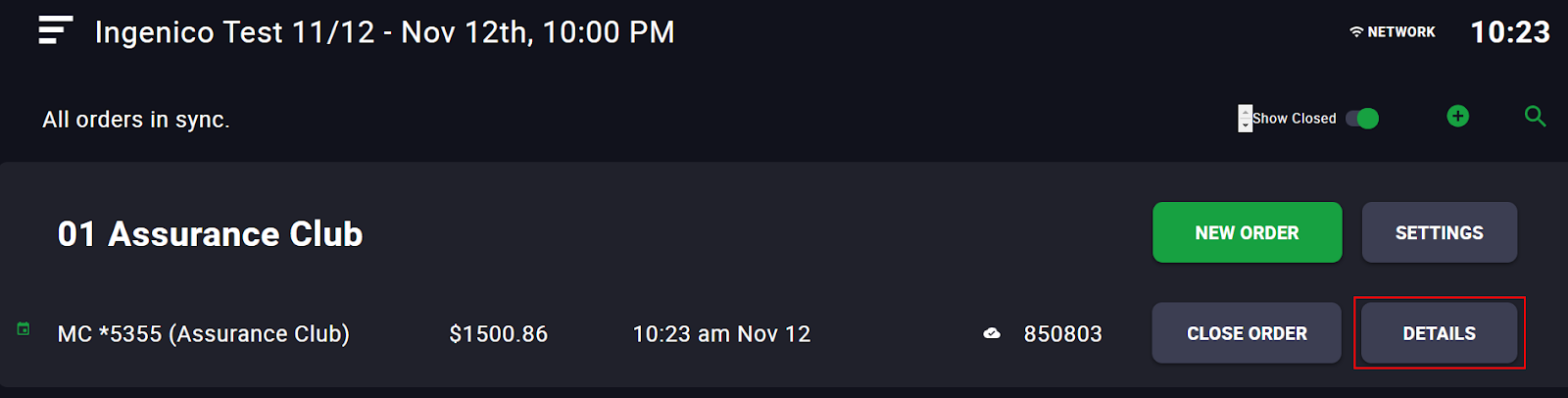This screenshot has height=398, width=1568.
Task: Open SETTINGS for 01 Assurance Club
Action: click(1439, 232)
